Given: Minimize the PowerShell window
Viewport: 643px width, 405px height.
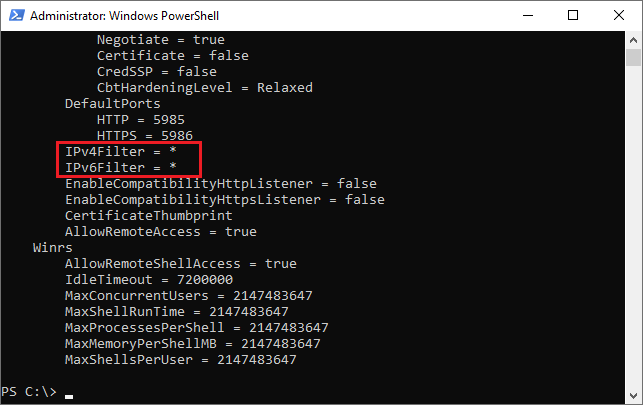Looking at the screenshot, I should tap(528, 16).
